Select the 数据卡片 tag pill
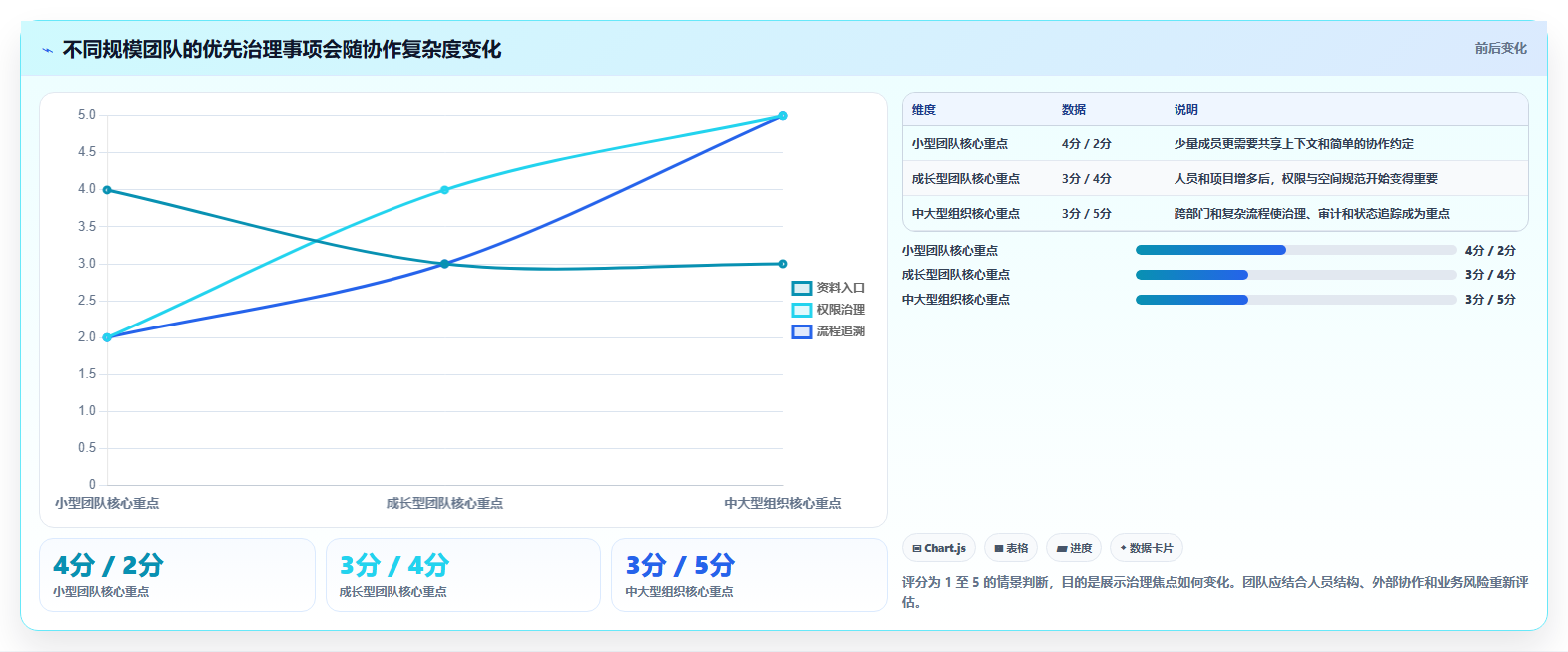1568x652 pixels. tap(1147, 548)
